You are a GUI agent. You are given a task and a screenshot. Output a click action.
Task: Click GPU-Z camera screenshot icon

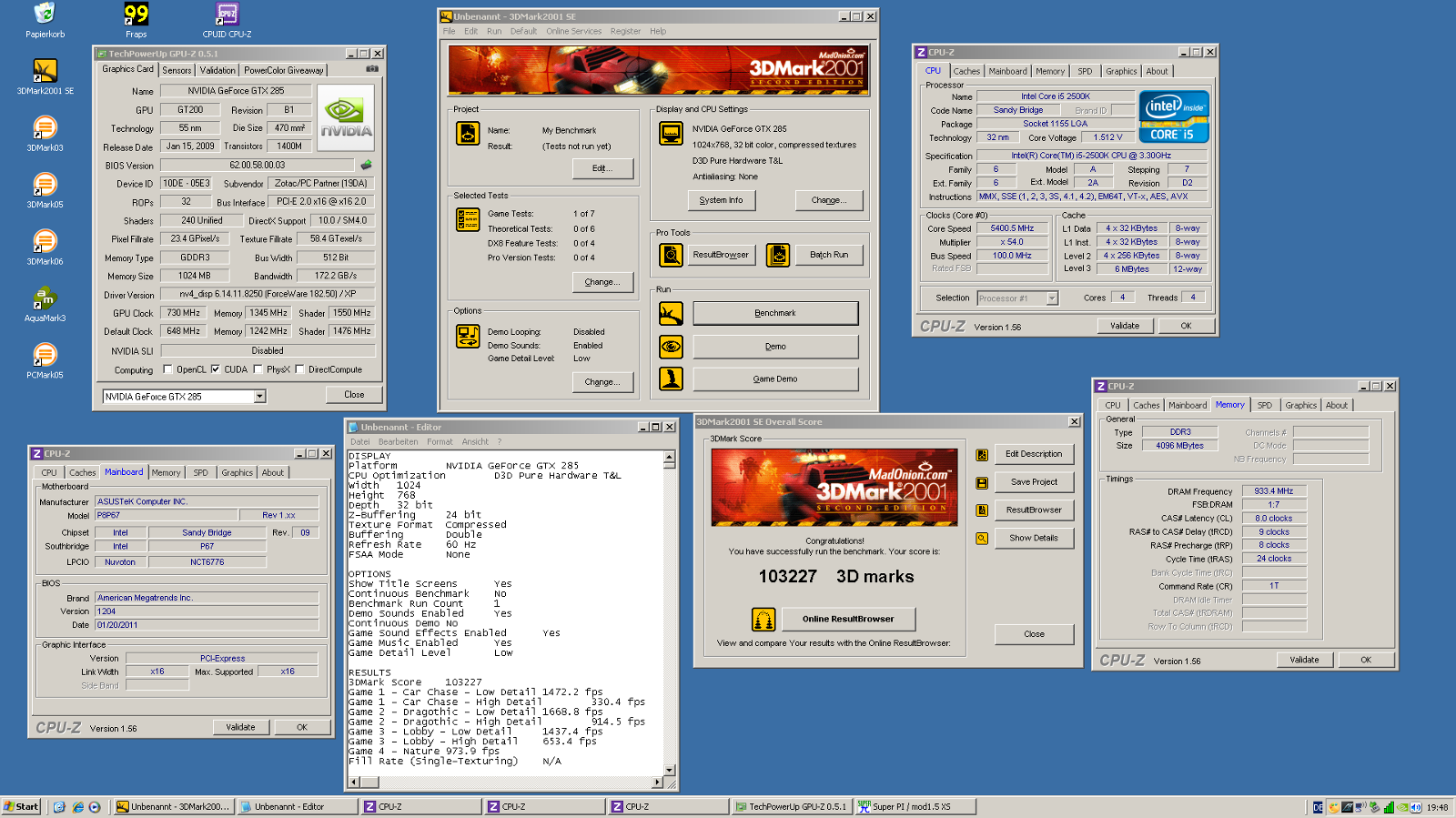[372, 69]
